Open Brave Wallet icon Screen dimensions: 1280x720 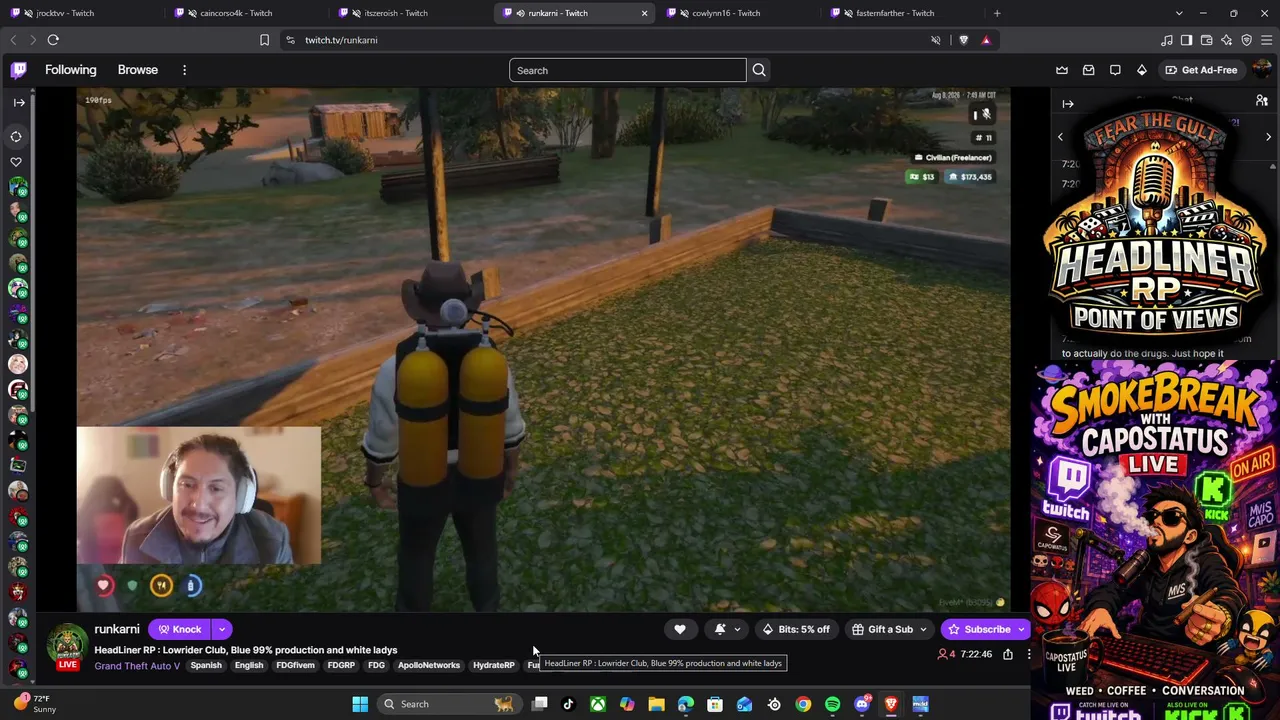[x=1206, y=40]
